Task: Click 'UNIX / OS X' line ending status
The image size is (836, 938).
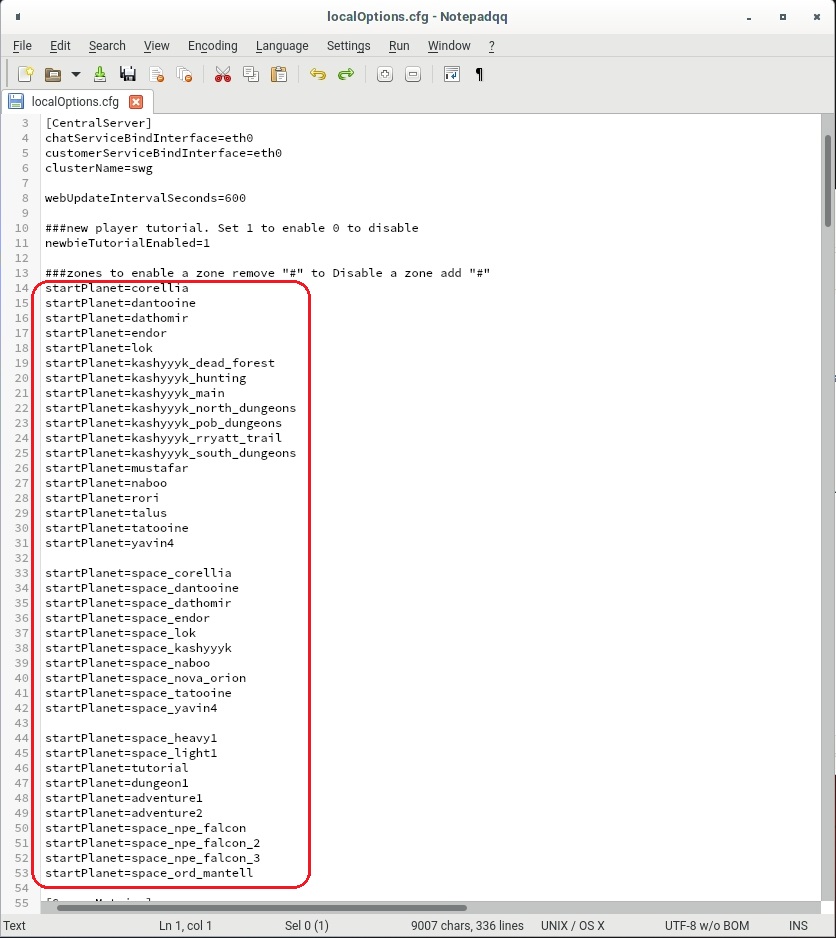Action: pos(573,925)
